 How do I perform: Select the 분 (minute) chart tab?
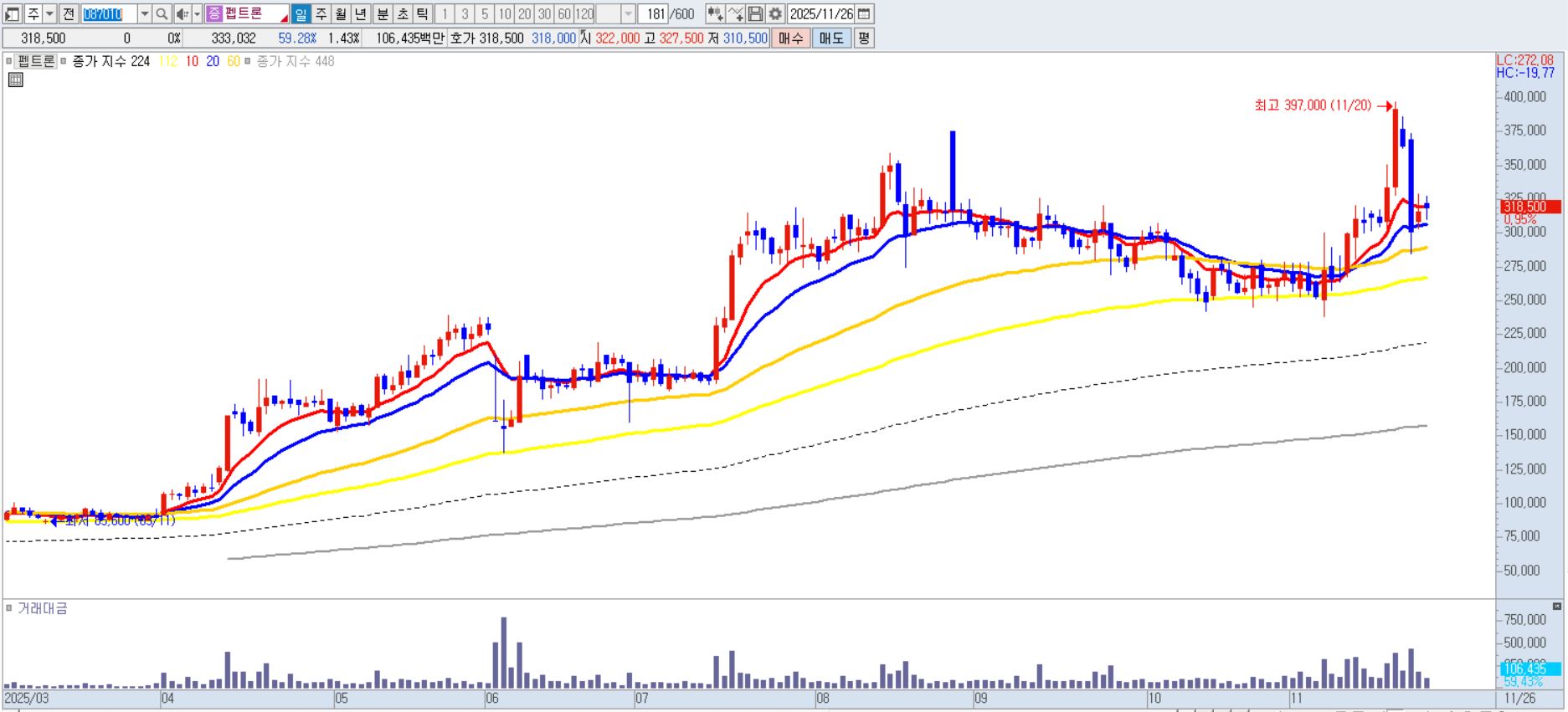point(382,14)
